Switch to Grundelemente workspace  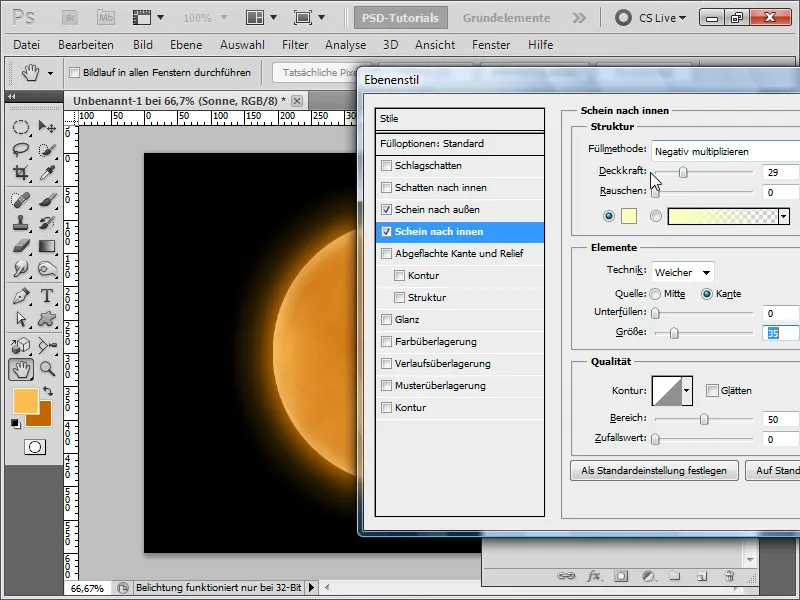coord(506,18)
